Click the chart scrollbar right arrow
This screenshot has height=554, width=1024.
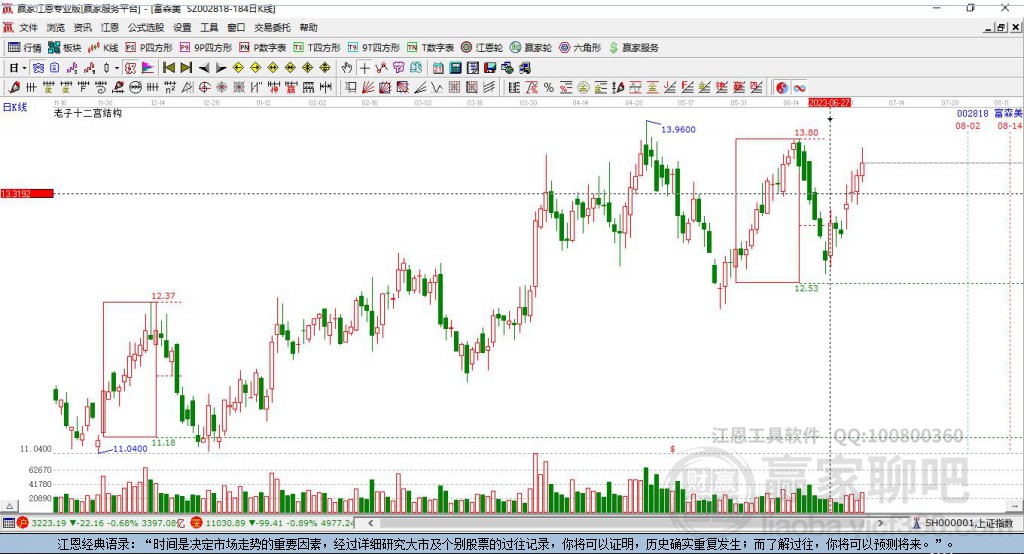click(881, 523)
